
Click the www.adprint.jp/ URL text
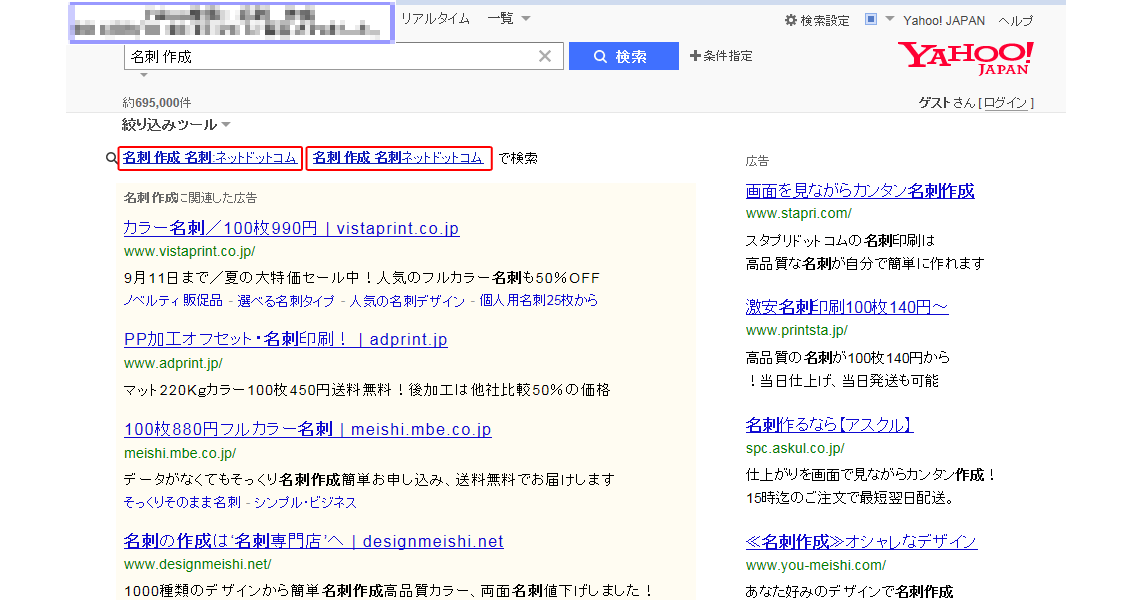(173, 363)
